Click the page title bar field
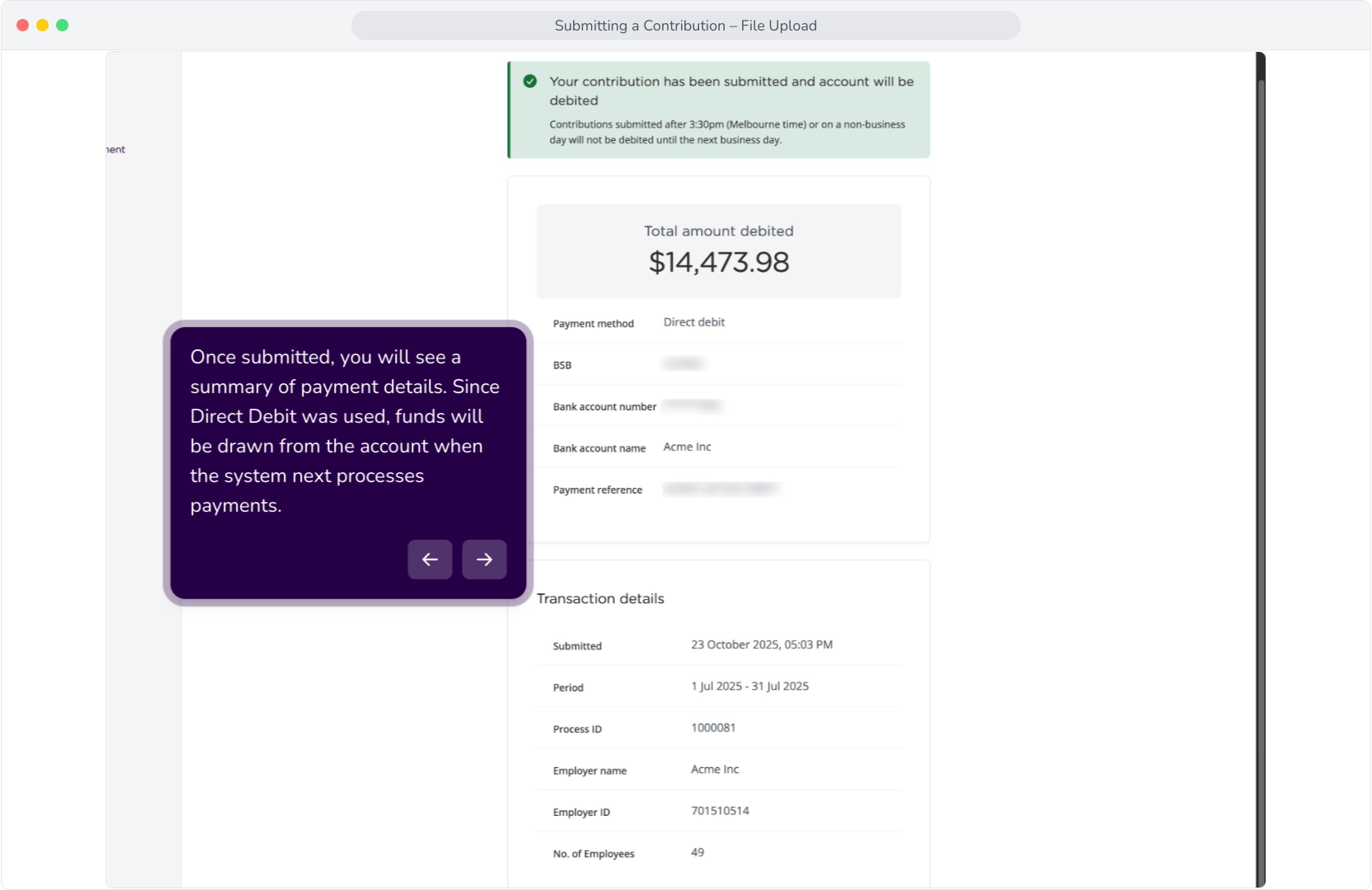The image size is (1372, 890). (x=686, y=26)
